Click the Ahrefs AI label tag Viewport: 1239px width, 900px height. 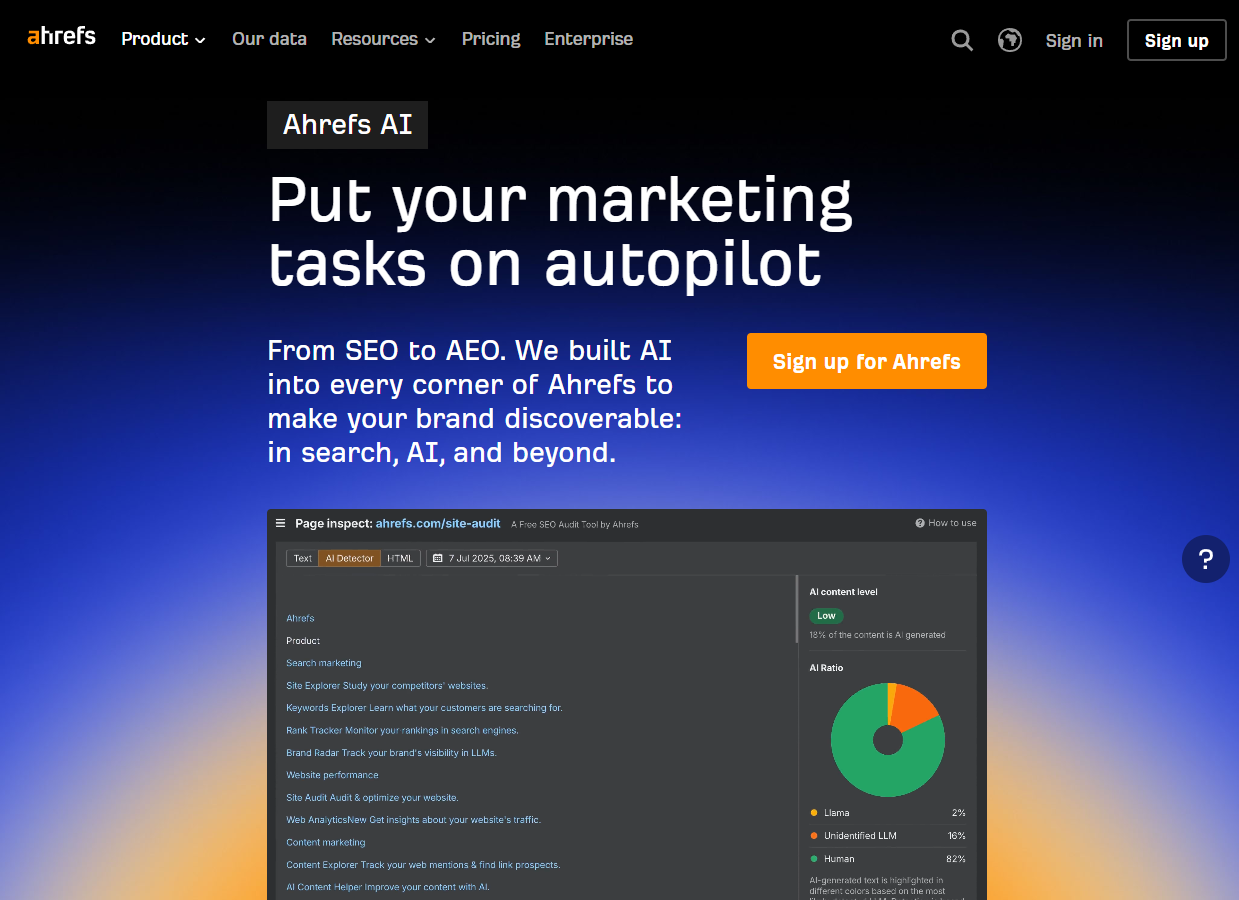click(x=347, y=125)
